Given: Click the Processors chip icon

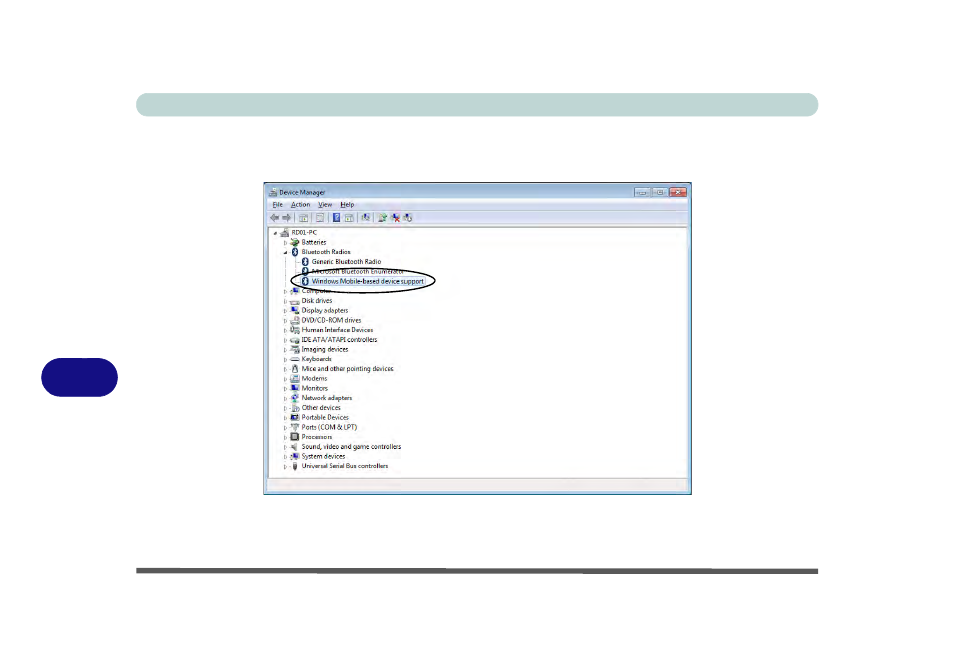Looking at the screenshot, I should [x=294, y=437].
